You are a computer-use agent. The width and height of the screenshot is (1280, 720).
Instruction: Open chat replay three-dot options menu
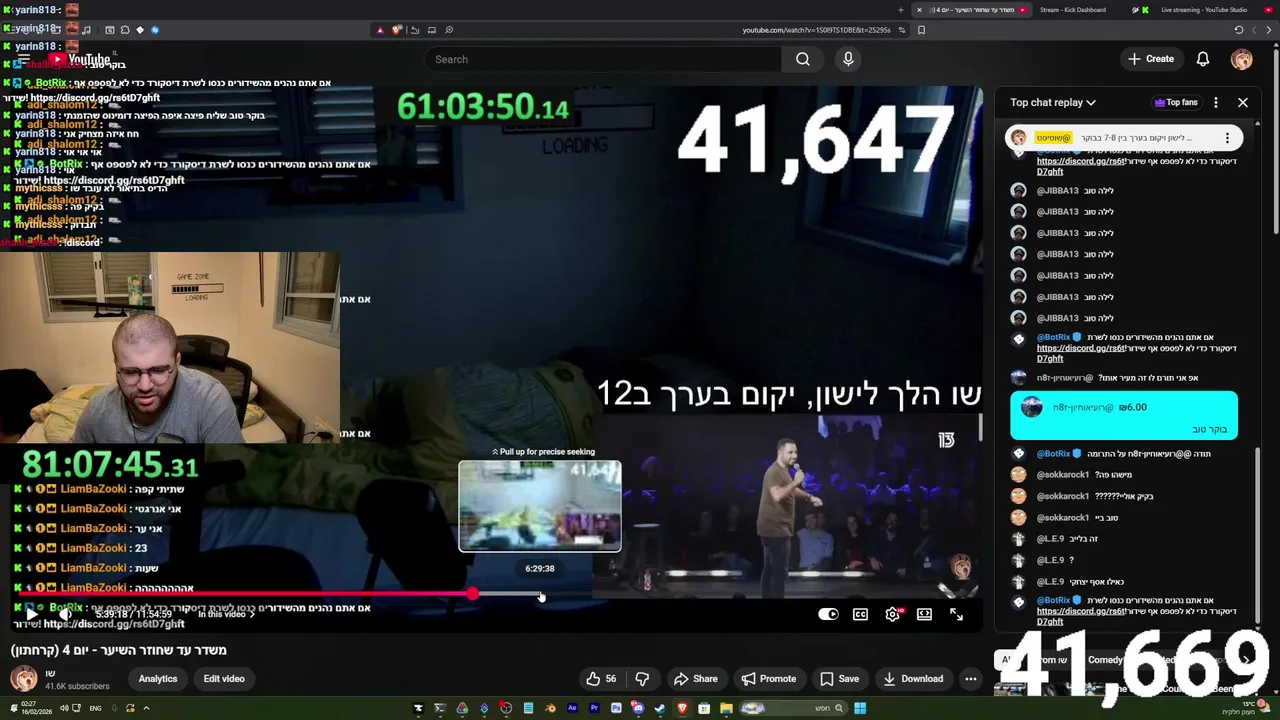point(1216,102)
